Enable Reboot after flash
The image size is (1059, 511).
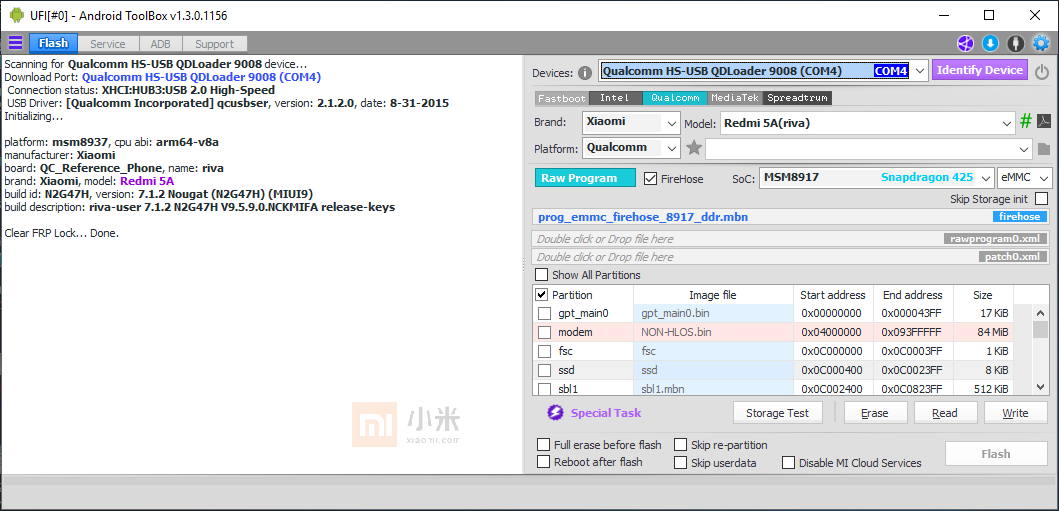[x=543, y=462]
